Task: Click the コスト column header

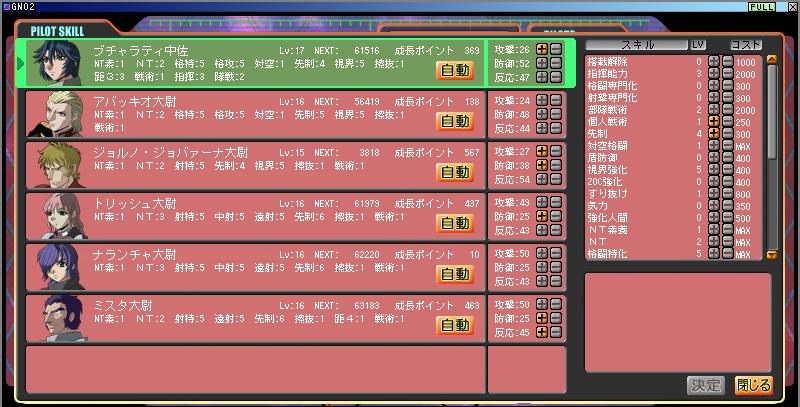Action: [x=746, y=45]
